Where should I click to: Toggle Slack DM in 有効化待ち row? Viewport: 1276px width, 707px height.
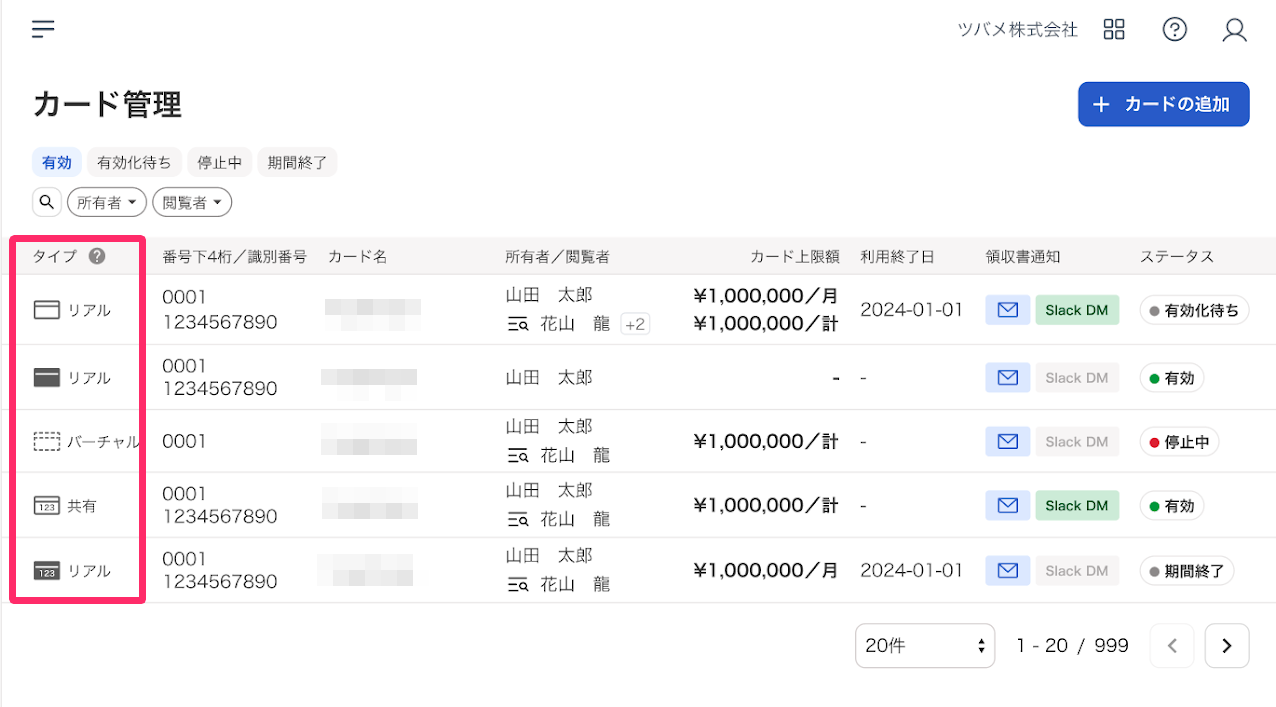click(x=1077, y=310)
